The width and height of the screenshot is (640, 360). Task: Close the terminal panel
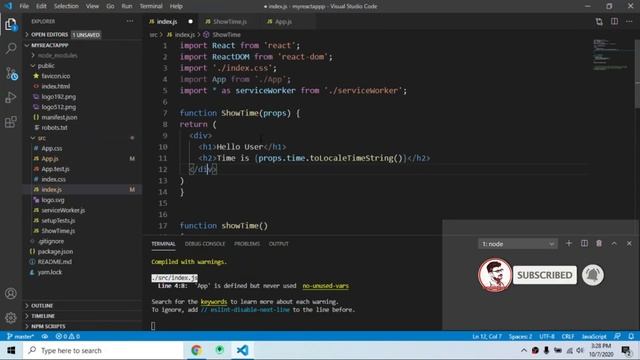point(629,244)
